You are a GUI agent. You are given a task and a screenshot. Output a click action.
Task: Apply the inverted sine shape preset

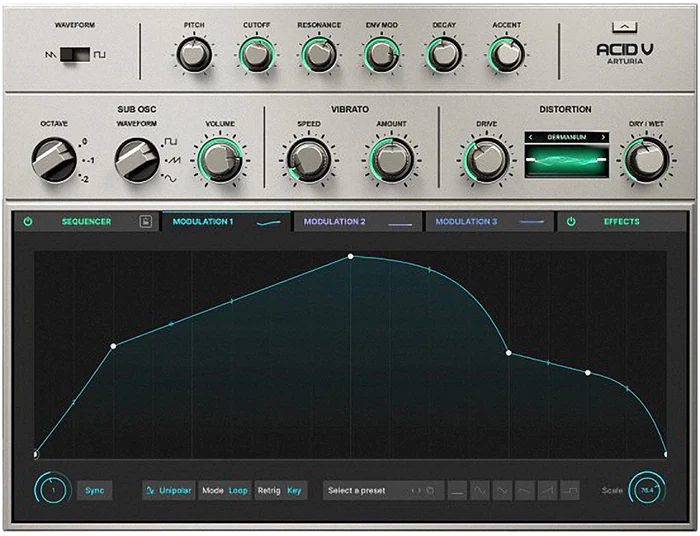click(x=502, y=490)
